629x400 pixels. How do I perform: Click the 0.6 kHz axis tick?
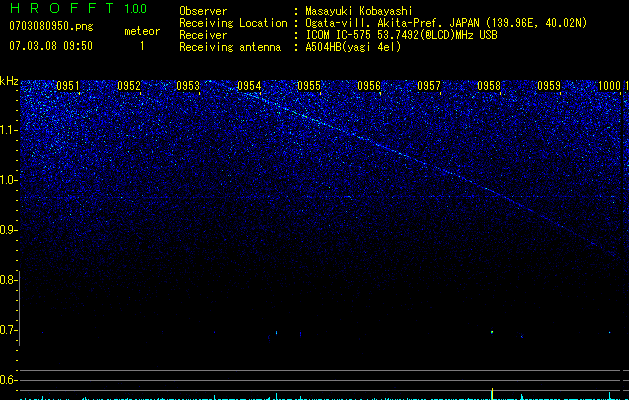(9, 380)
